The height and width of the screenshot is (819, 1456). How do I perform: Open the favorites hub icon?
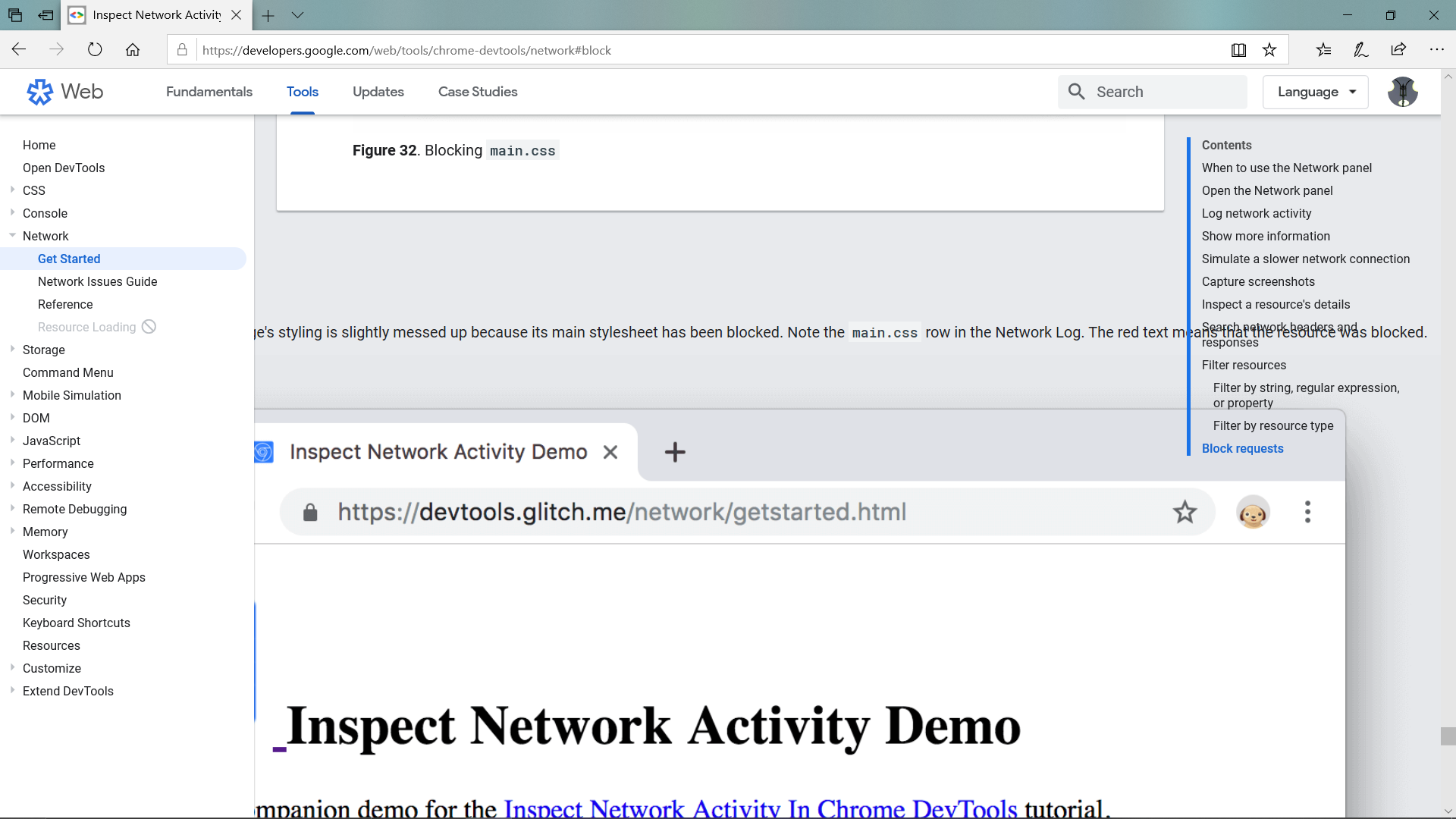[x=1324, y=49]
